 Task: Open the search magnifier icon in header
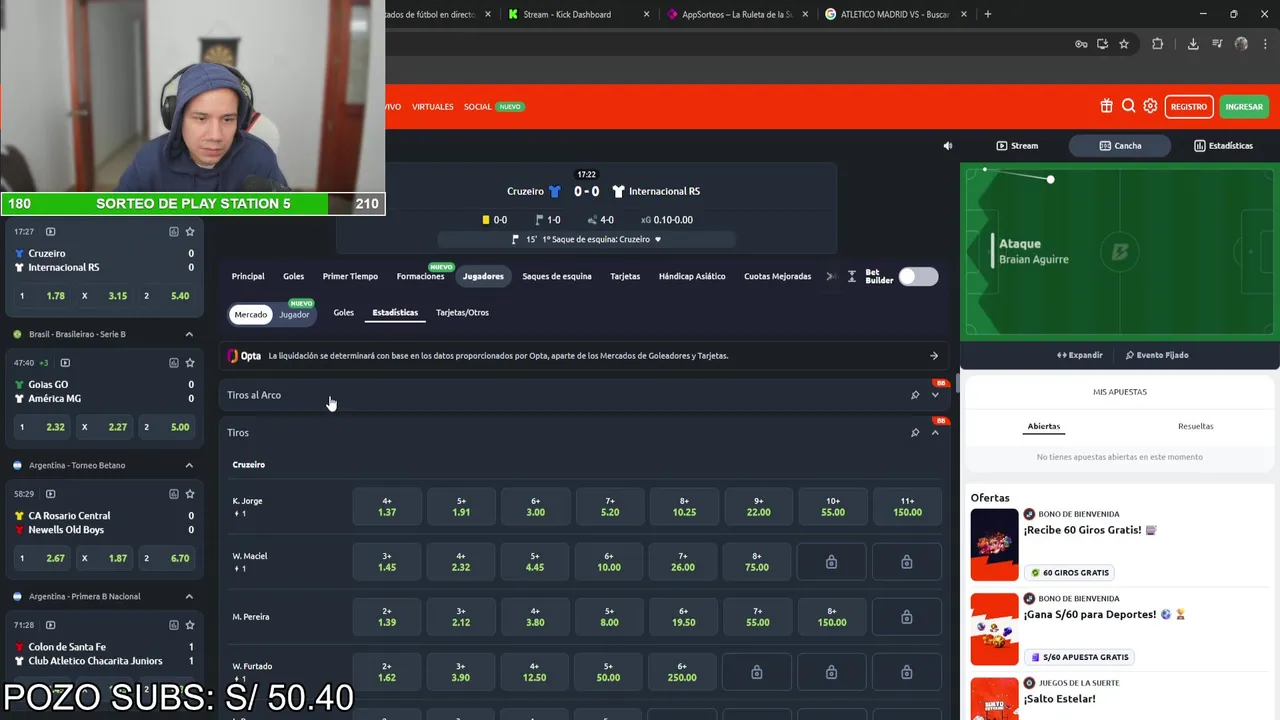pos(1128,106)
